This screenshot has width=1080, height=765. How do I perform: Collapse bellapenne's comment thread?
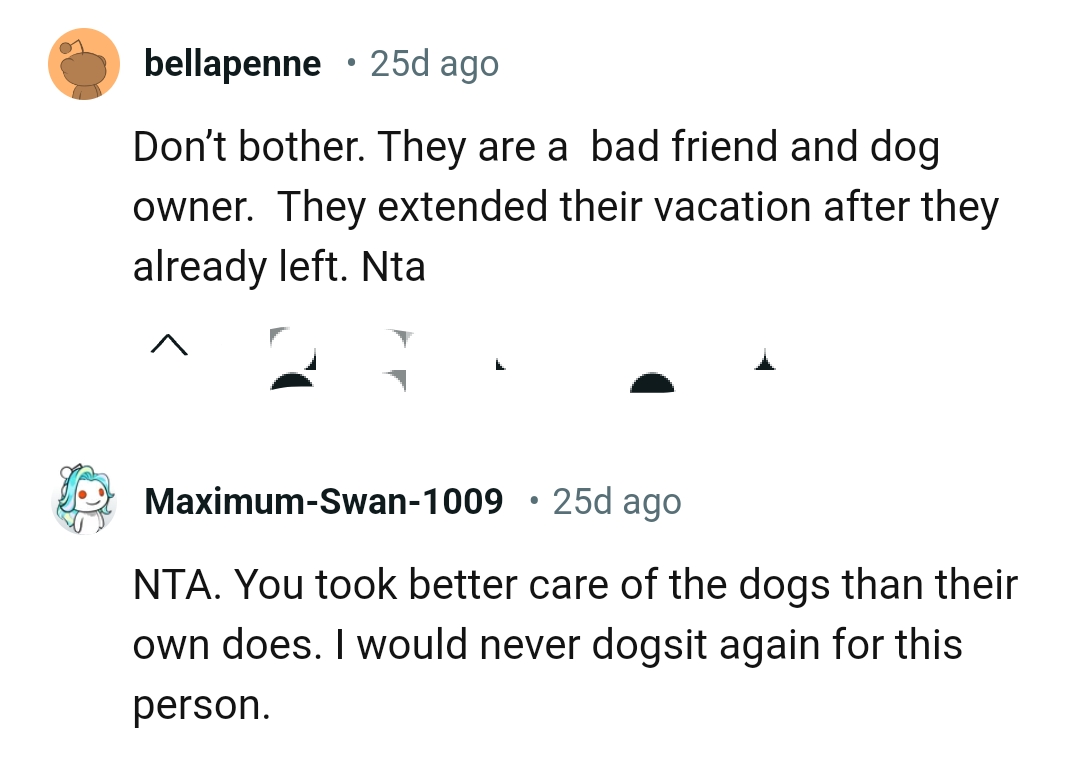pyautogui.click(x=168, y=345)
